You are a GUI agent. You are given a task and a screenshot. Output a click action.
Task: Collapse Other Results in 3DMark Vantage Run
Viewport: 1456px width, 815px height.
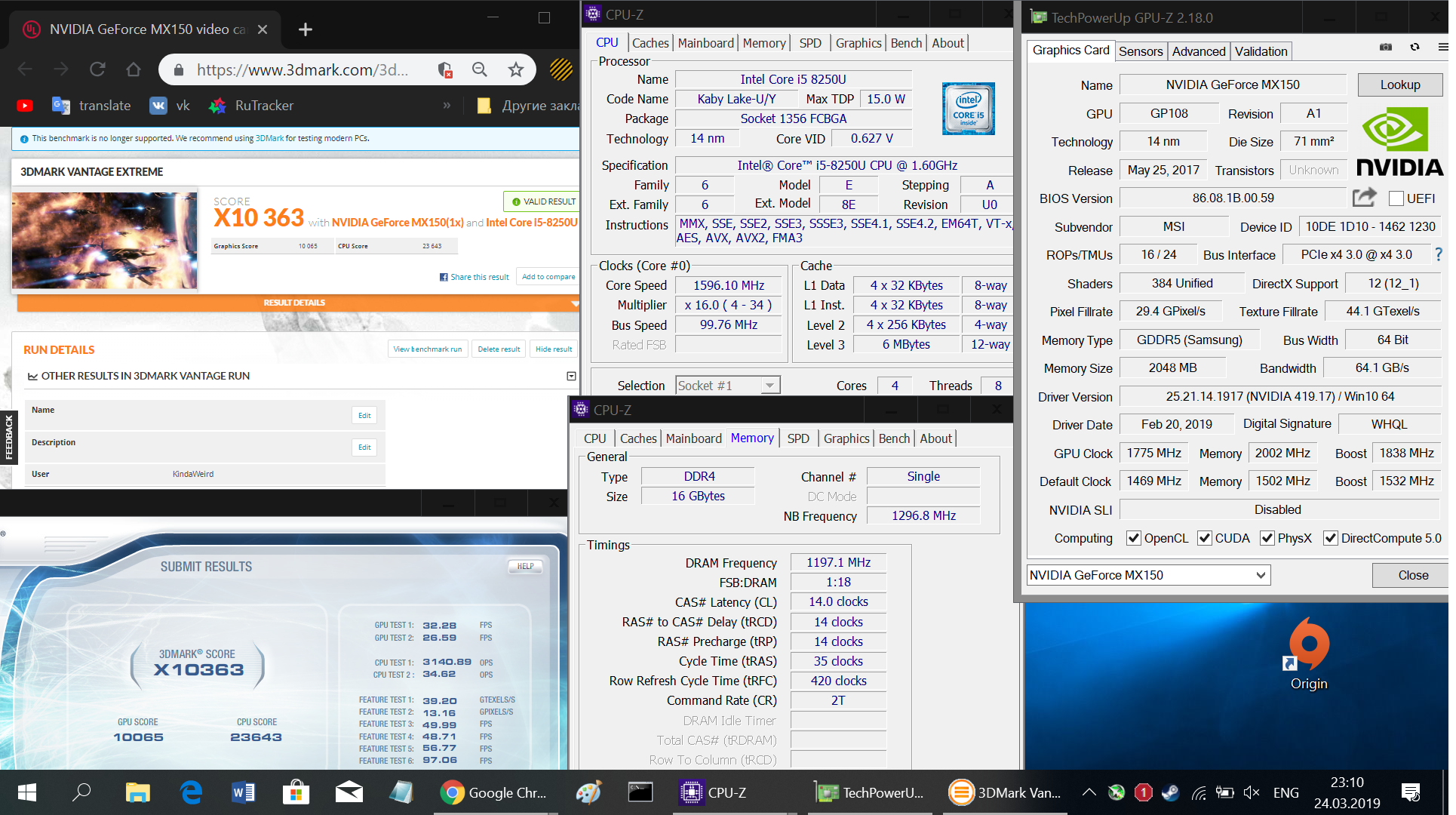point(571,376)
